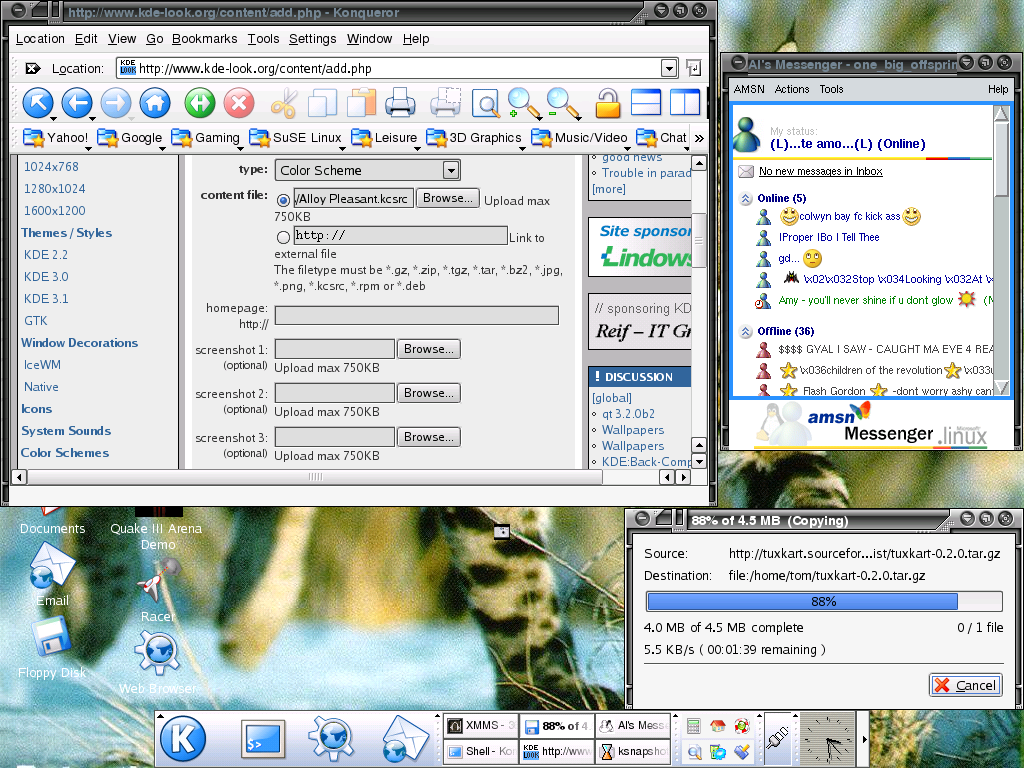Click Browse for screenshot 1
1024x768 pixels.
428,349
